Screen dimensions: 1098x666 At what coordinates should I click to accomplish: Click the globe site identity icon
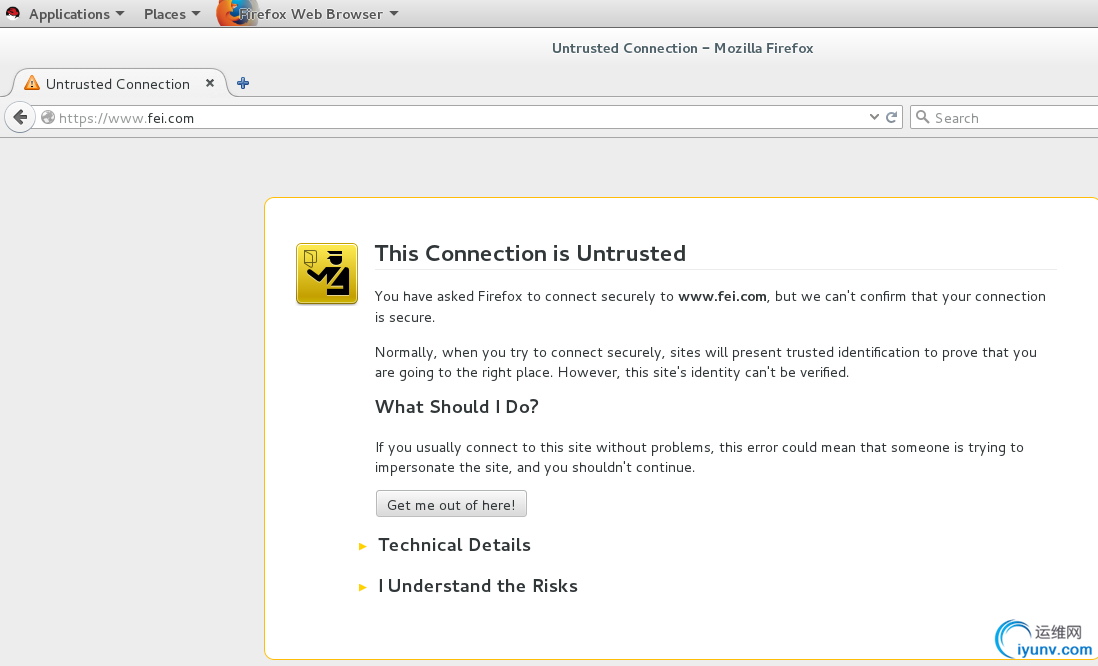point(48,118)
